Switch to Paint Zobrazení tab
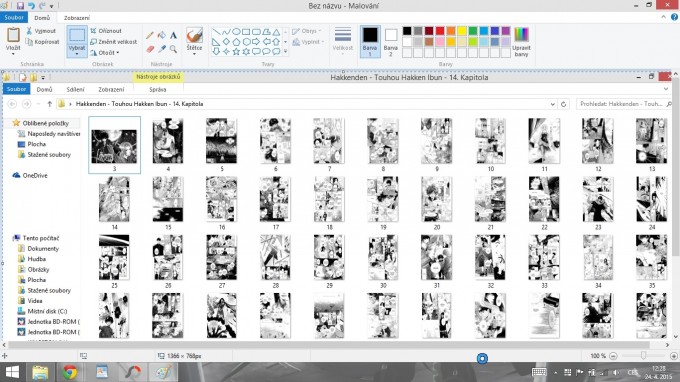The height and width of the screenshot is (382, 680). (77, 18)
